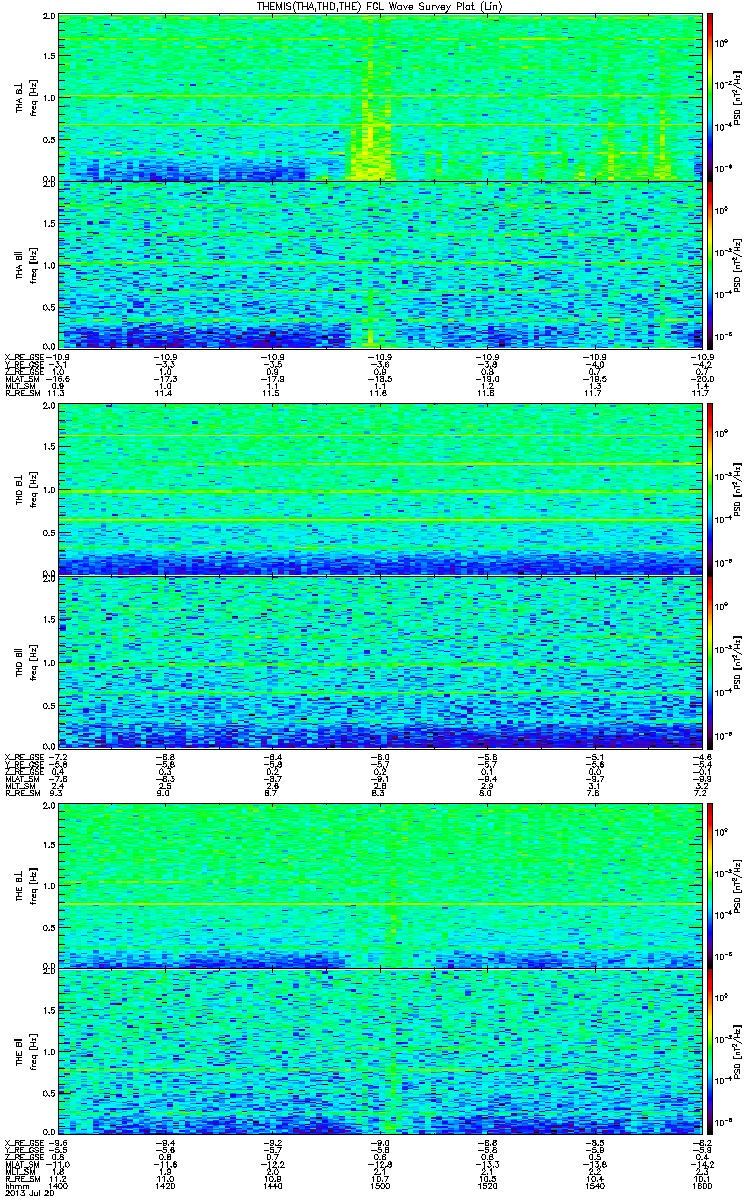Click the PSD color bar beside THD B-perpendicular panel

pyautogui.click(x=710, y=489)
